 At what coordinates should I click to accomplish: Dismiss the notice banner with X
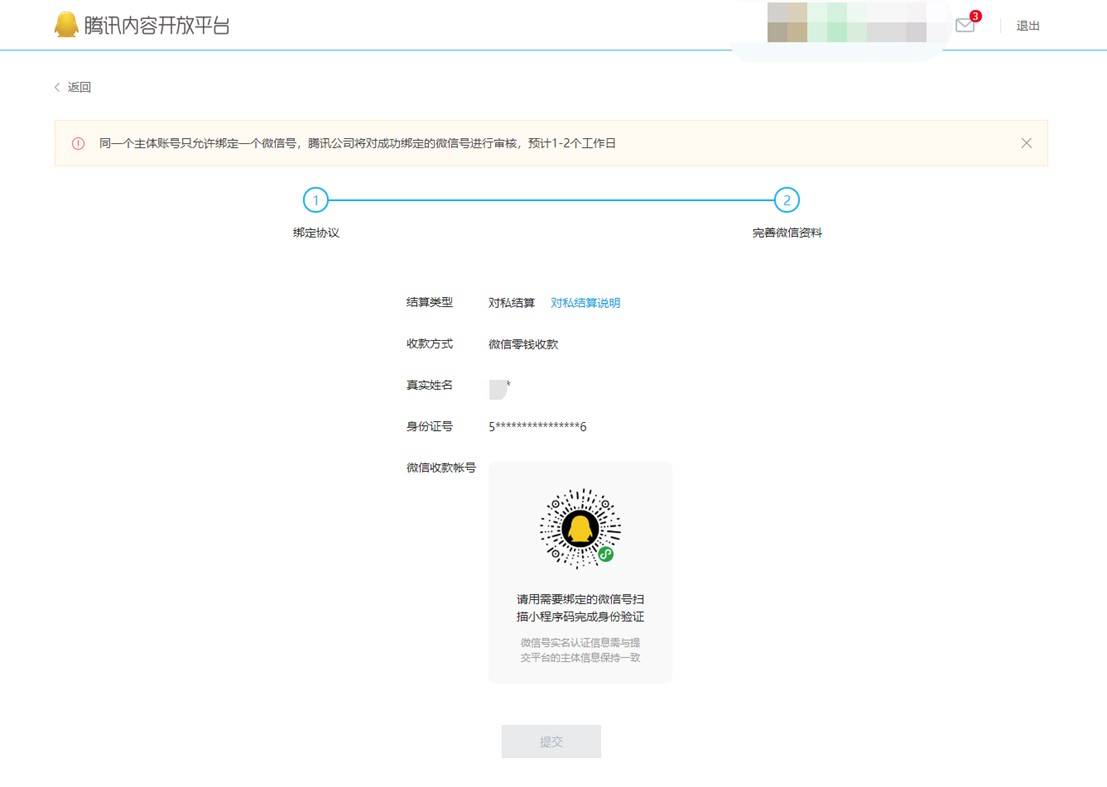[x=1027, y=143]
